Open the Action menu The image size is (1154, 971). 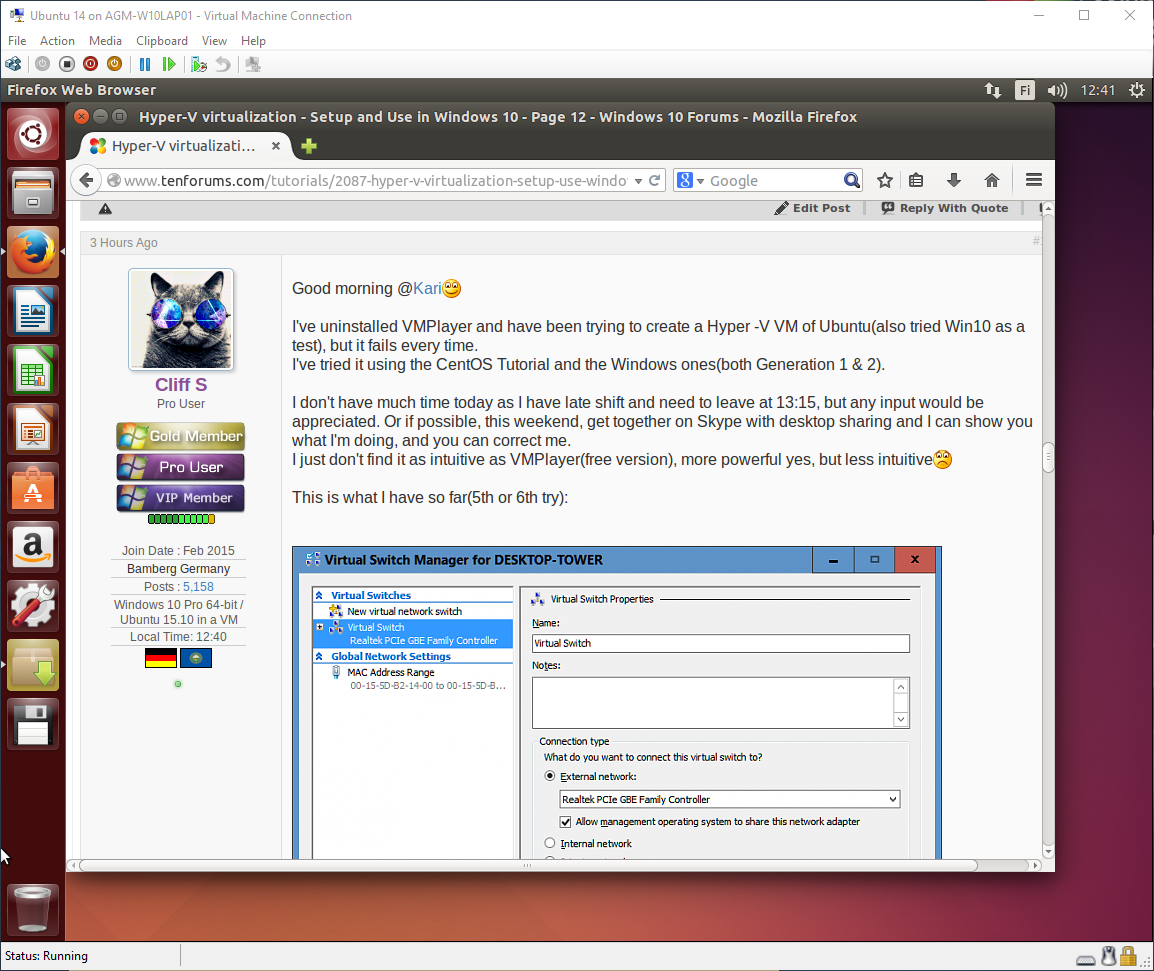[x=57, y=41]
